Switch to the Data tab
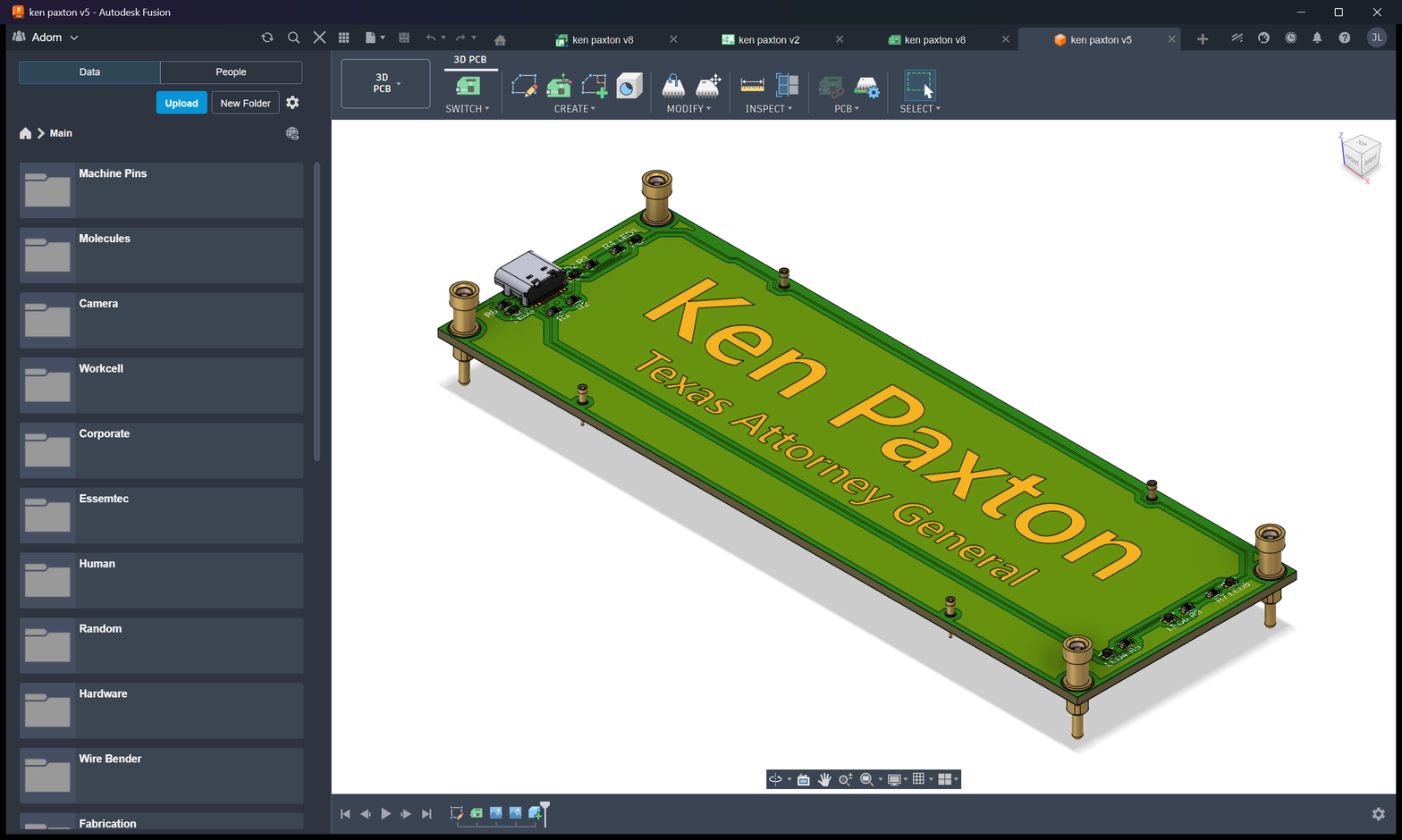The width and height of the screenshot is (1402, 840). (89, 72)
